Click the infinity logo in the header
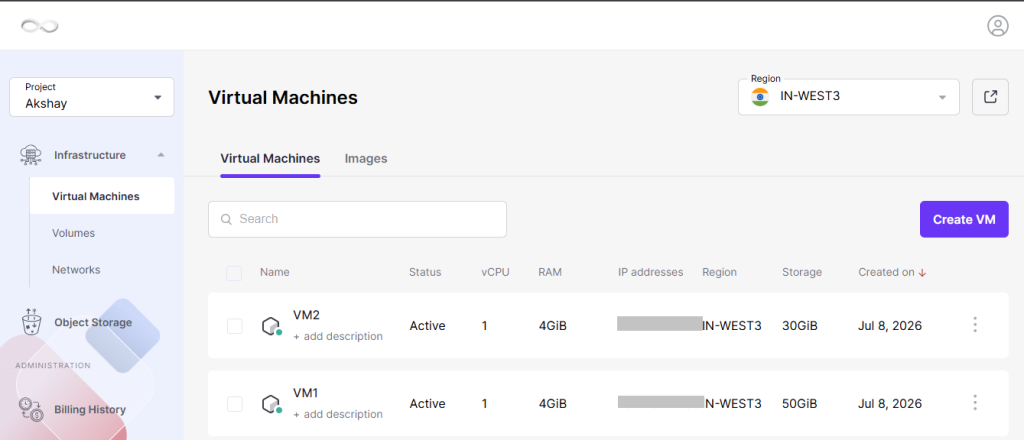The image size is (1024, 440). [x=39, y=26]
